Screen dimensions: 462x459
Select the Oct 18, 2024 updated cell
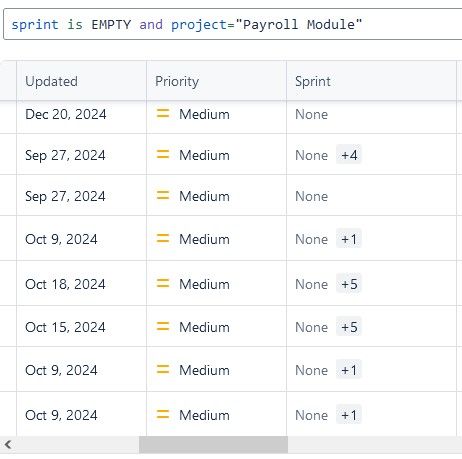tap(81, 284)
